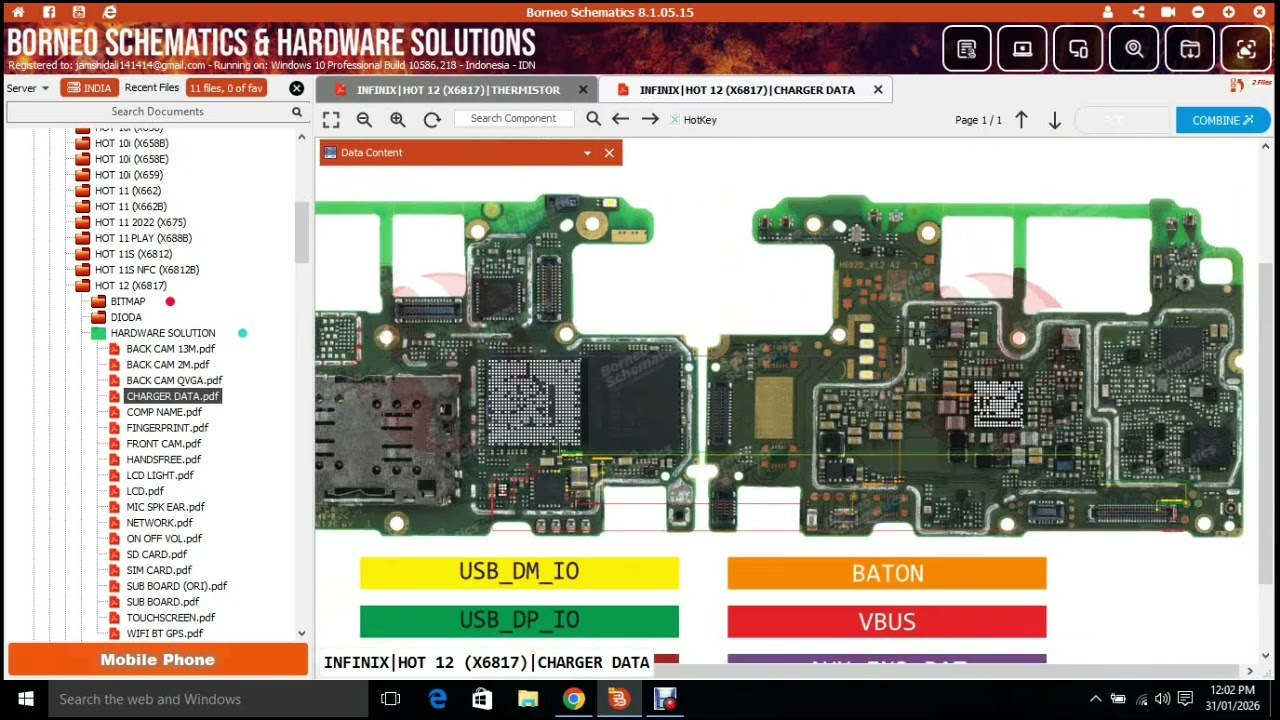Open the Data Content panel dropdown arrow
Viewport: 1280px width, 720px height.
point(587,153)
